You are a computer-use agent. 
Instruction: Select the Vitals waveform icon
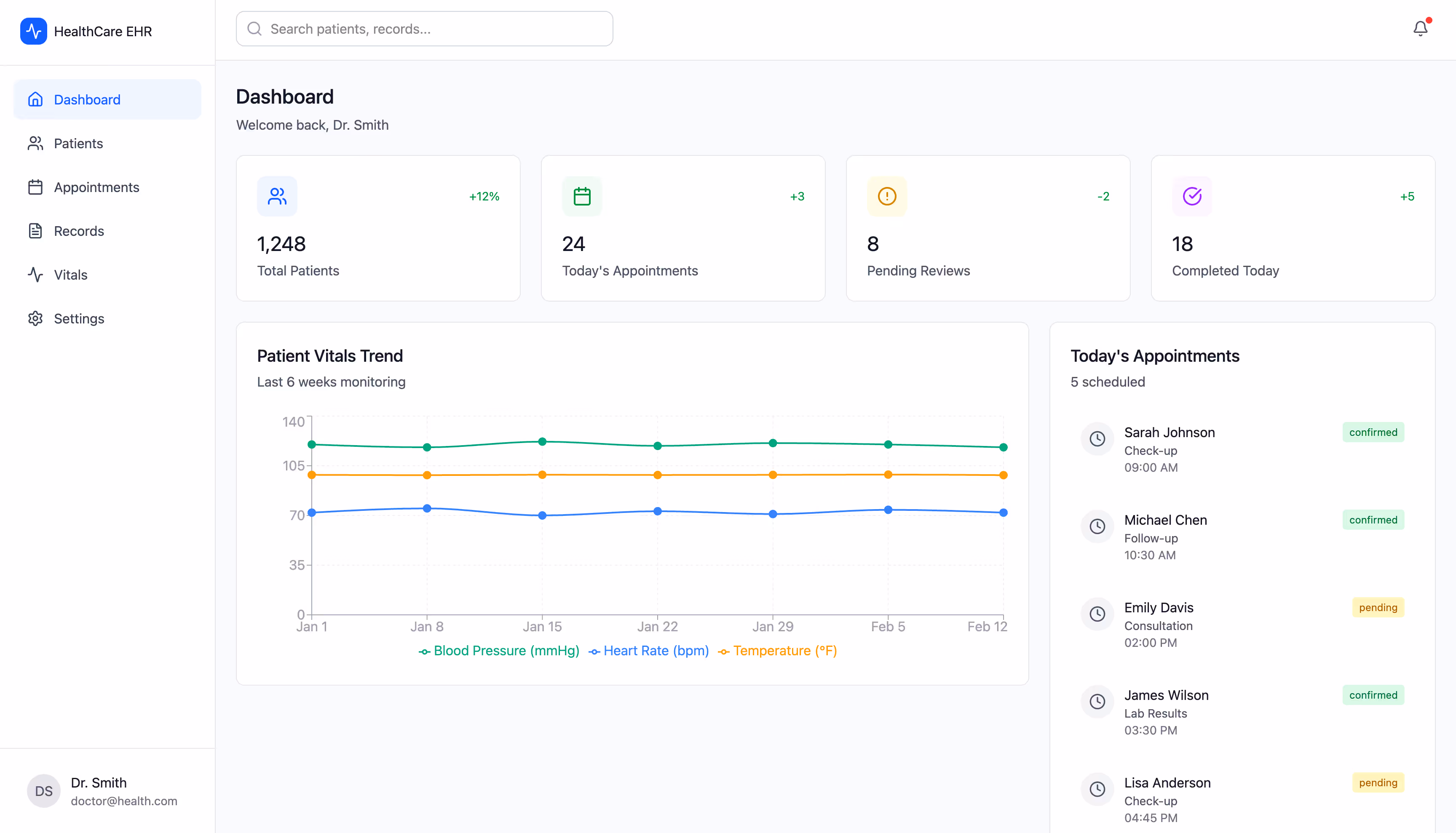[35, 275]
